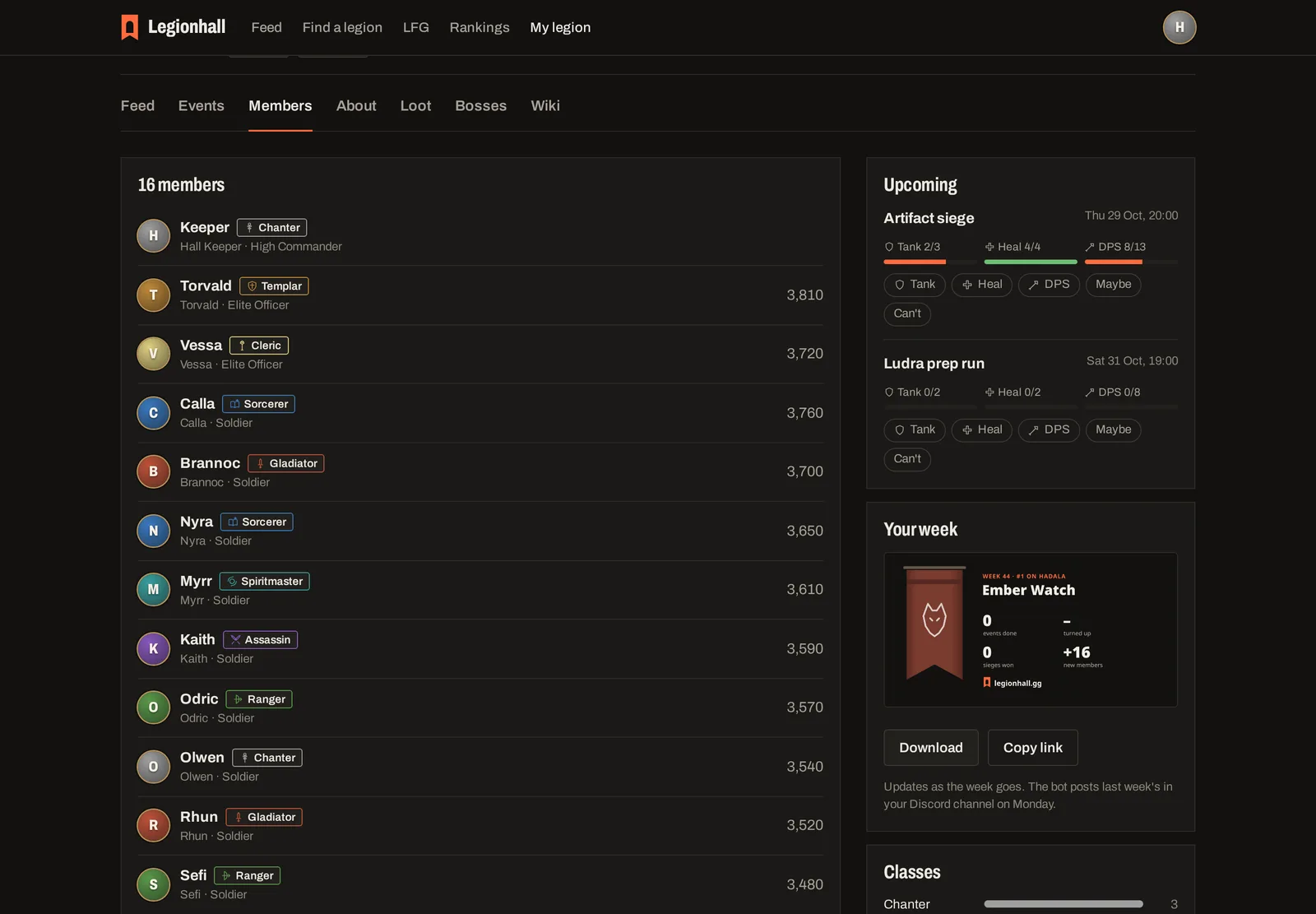Click Calla's avatar icon
1316x914 pixels.
pos(153,413)
